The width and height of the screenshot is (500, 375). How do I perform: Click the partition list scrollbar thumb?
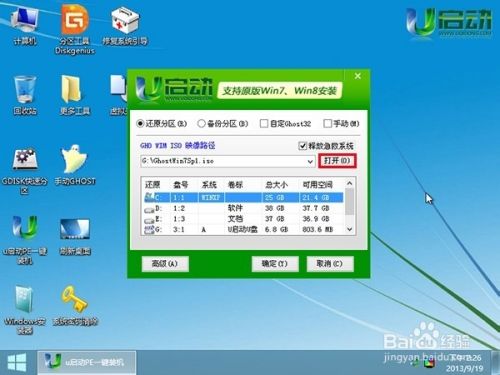tap(349, 201)
